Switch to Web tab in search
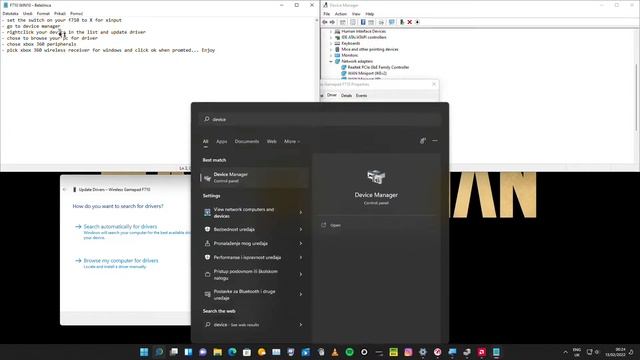 (x=271, y=142)
